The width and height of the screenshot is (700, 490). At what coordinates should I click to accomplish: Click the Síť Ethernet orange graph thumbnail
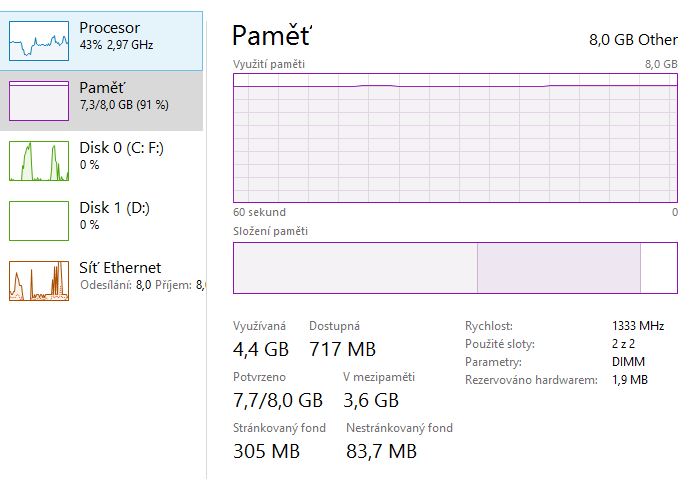pyautogui.click(x=38, y=281)
